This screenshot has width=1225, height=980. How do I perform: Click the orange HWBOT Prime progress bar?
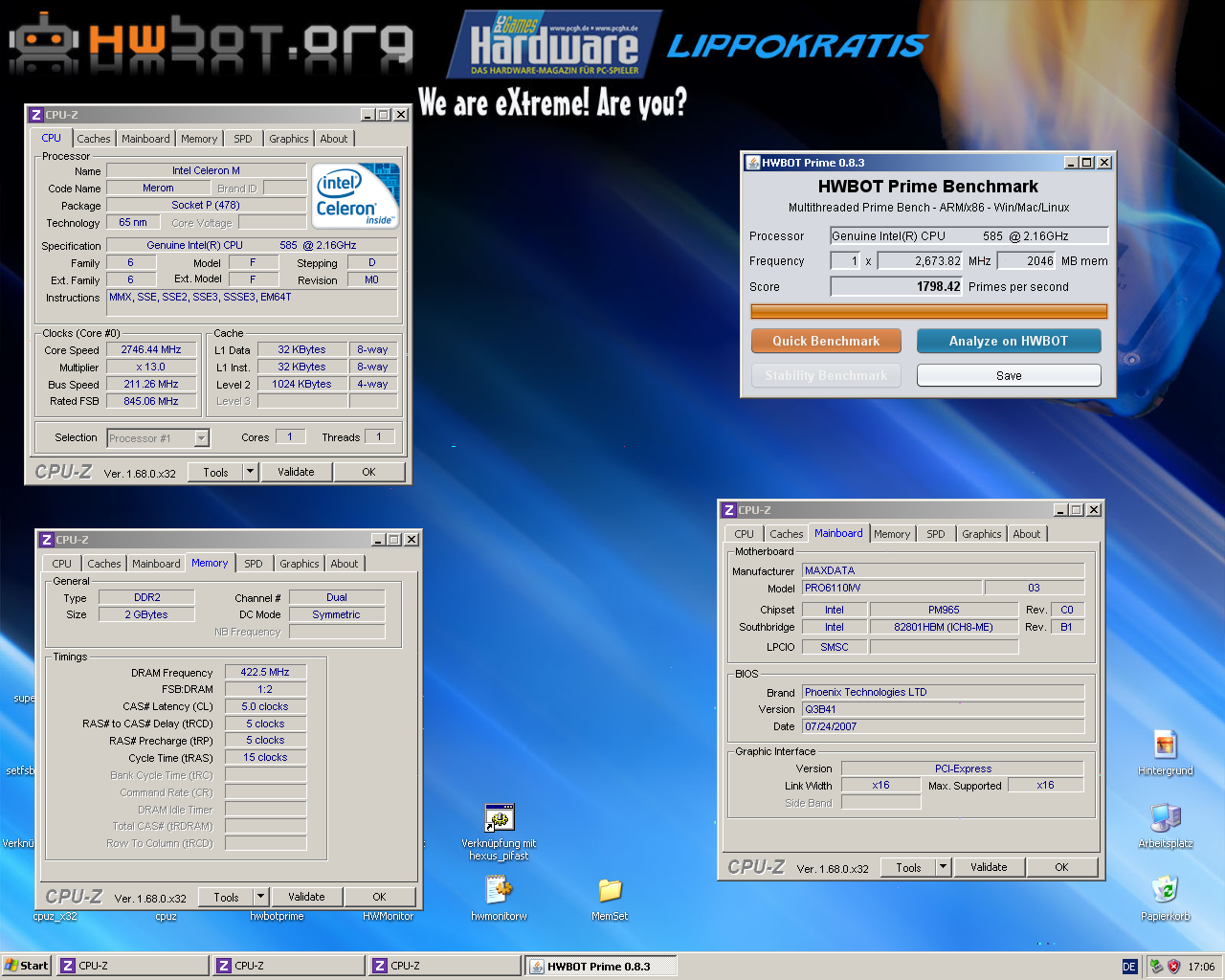(929, 311)
